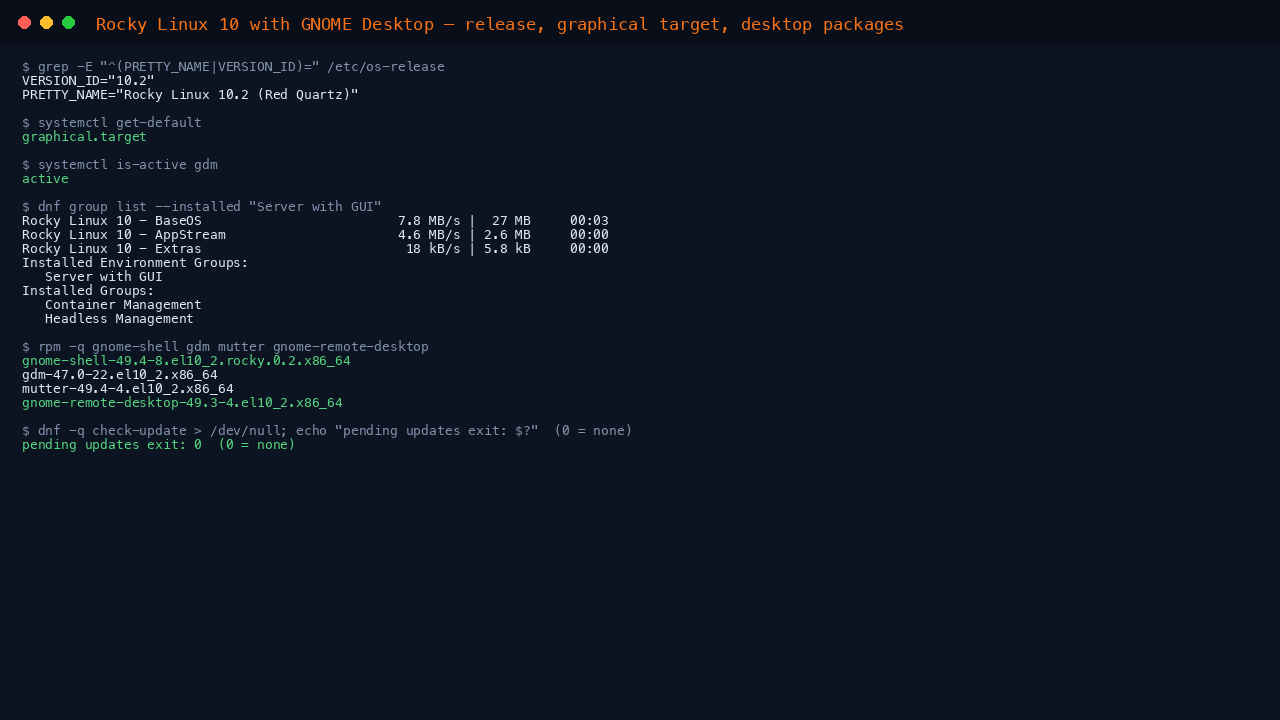Click the "00:03" elapsed time value

tap(589, 221)
